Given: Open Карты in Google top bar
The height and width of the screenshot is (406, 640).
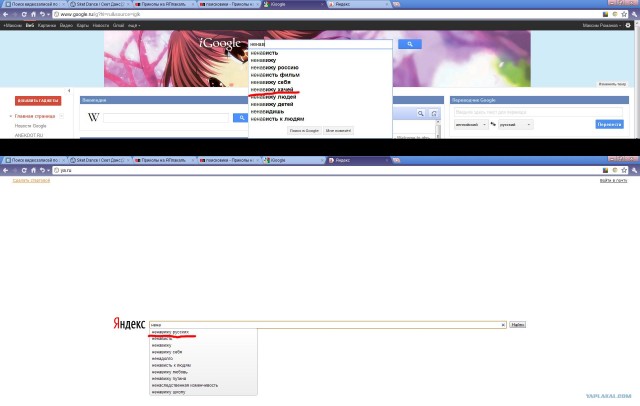Looking at the screenshot, I should point(83,25).
